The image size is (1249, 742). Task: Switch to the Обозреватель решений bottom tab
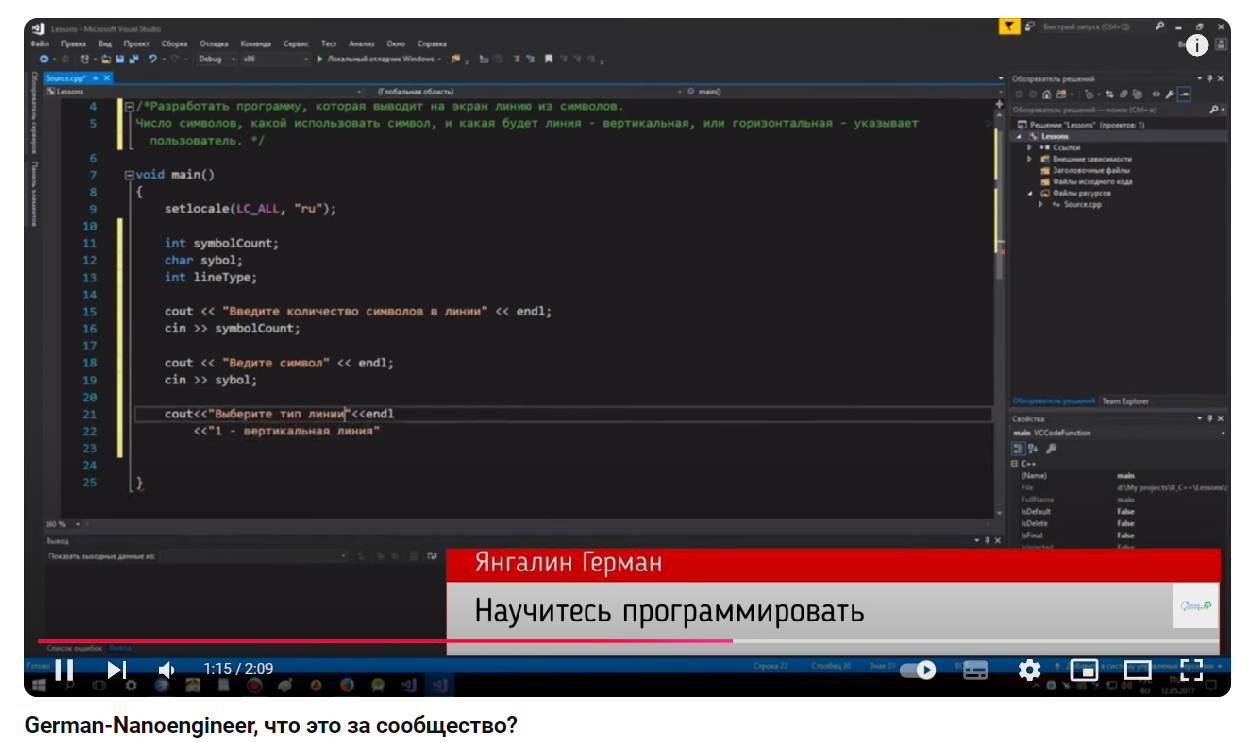pos(1053,401)
